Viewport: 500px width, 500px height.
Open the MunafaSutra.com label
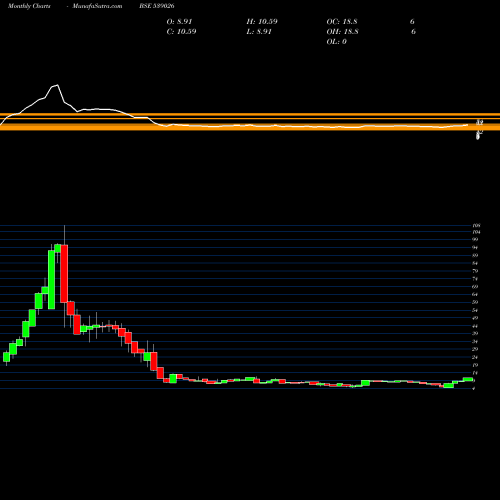click(x=97, y=6)
